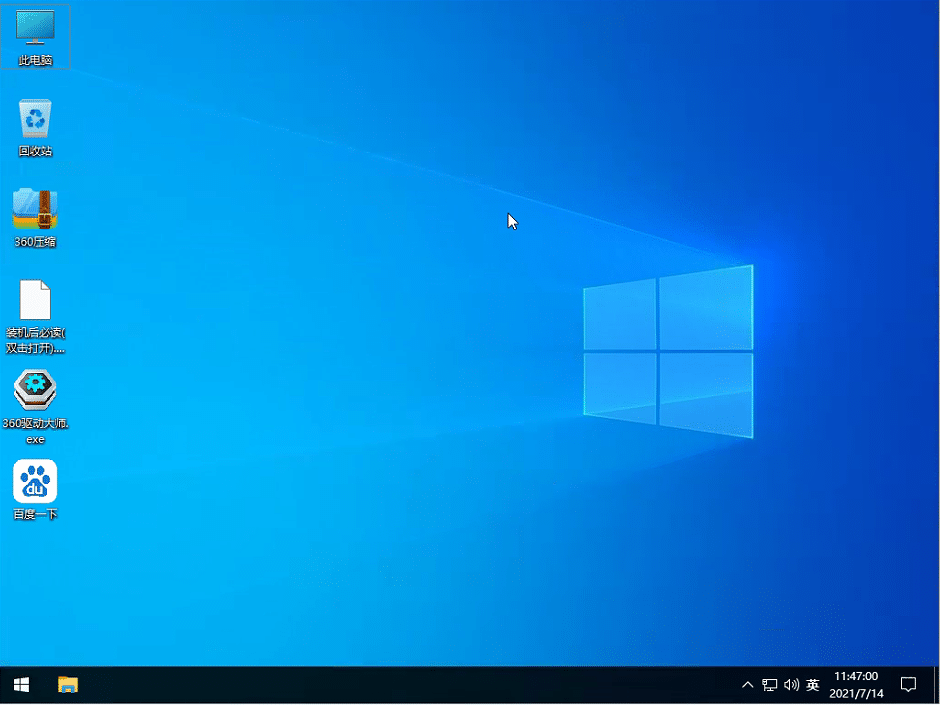This screenshot has height=705, width=940.
Task: Open File Explorer from the taskbar
Action: [68, 685]
